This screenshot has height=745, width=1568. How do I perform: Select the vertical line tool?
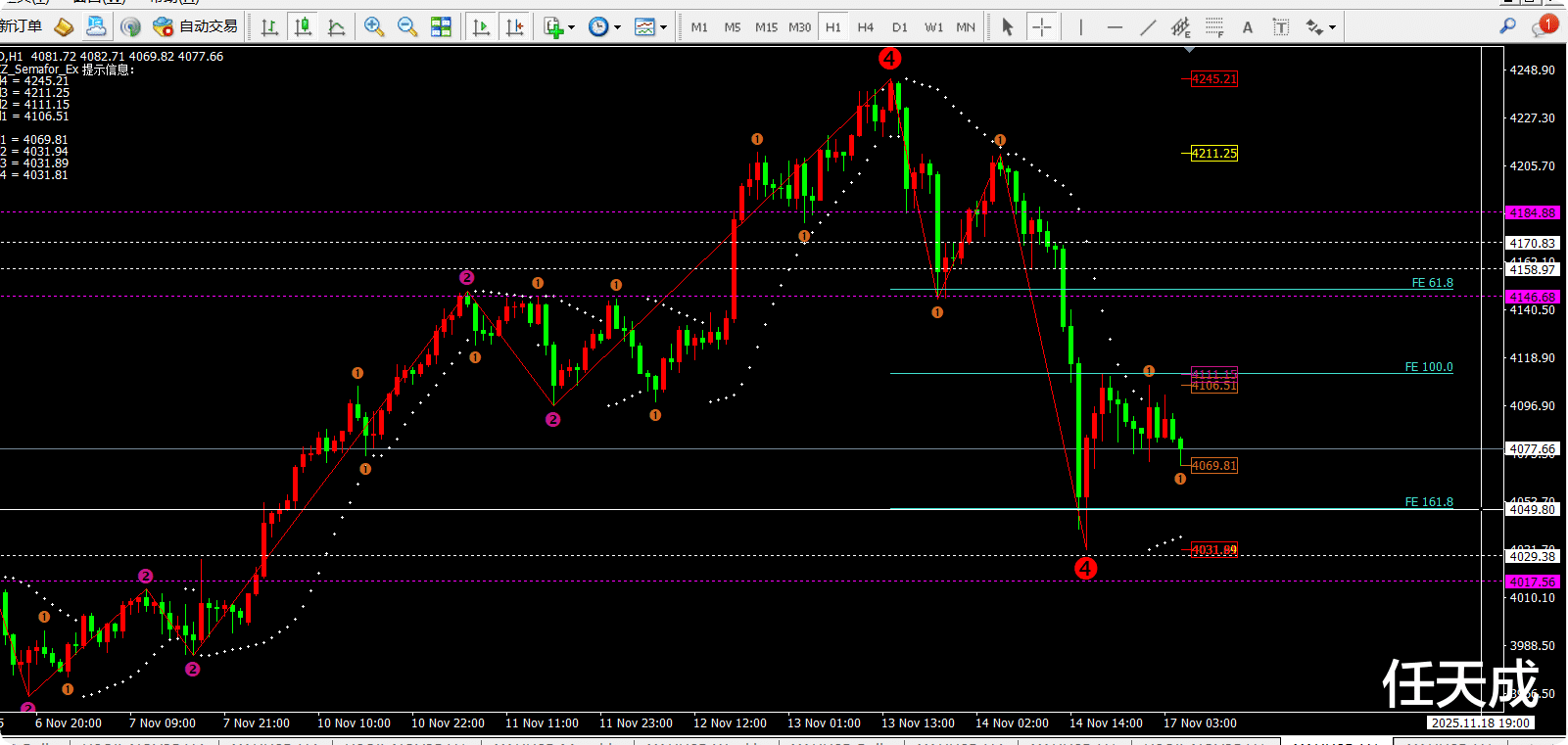pyautogui.click(x=1081, y=27)
